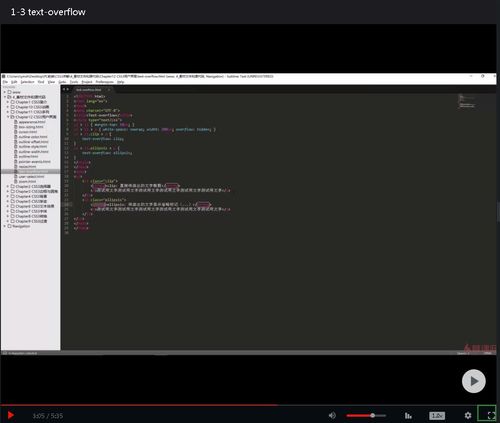Click the volume slider handle

pyautogui.click(x=373, y=415)
